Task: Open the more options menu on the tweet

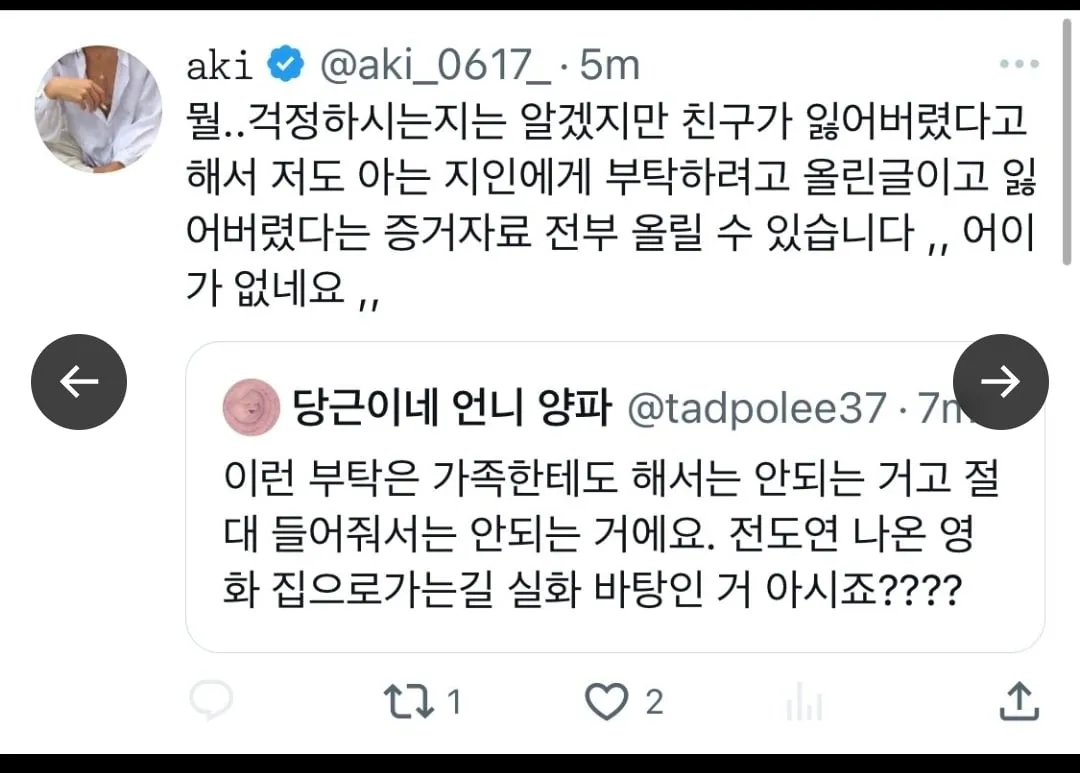Action: point(1017,60)
